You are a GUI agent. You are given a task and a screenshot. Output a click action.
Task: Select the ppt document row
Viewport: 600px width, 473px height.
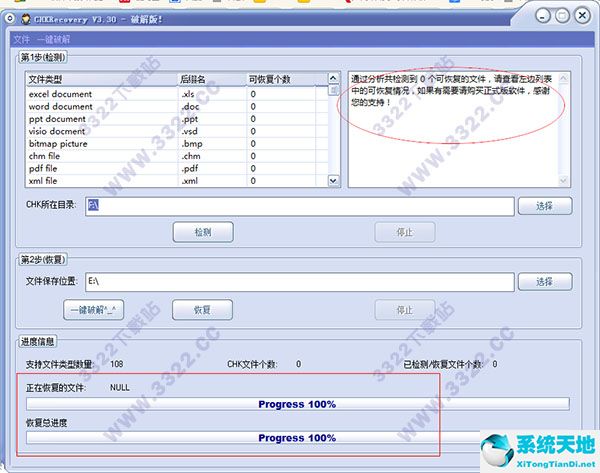point(177,119)
